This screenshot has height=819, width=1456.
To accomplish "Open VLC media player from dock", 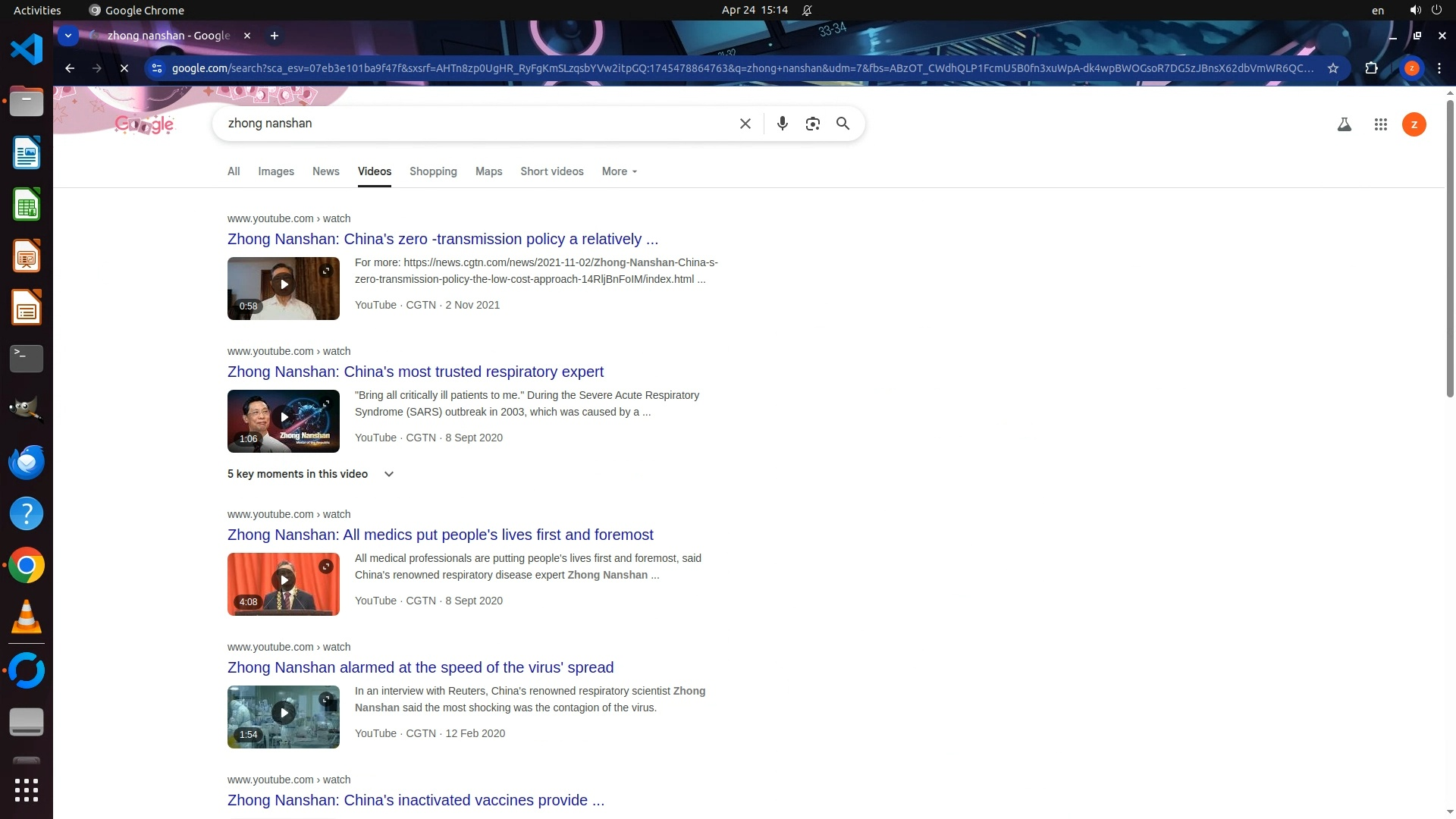I will tap(27, 617).
